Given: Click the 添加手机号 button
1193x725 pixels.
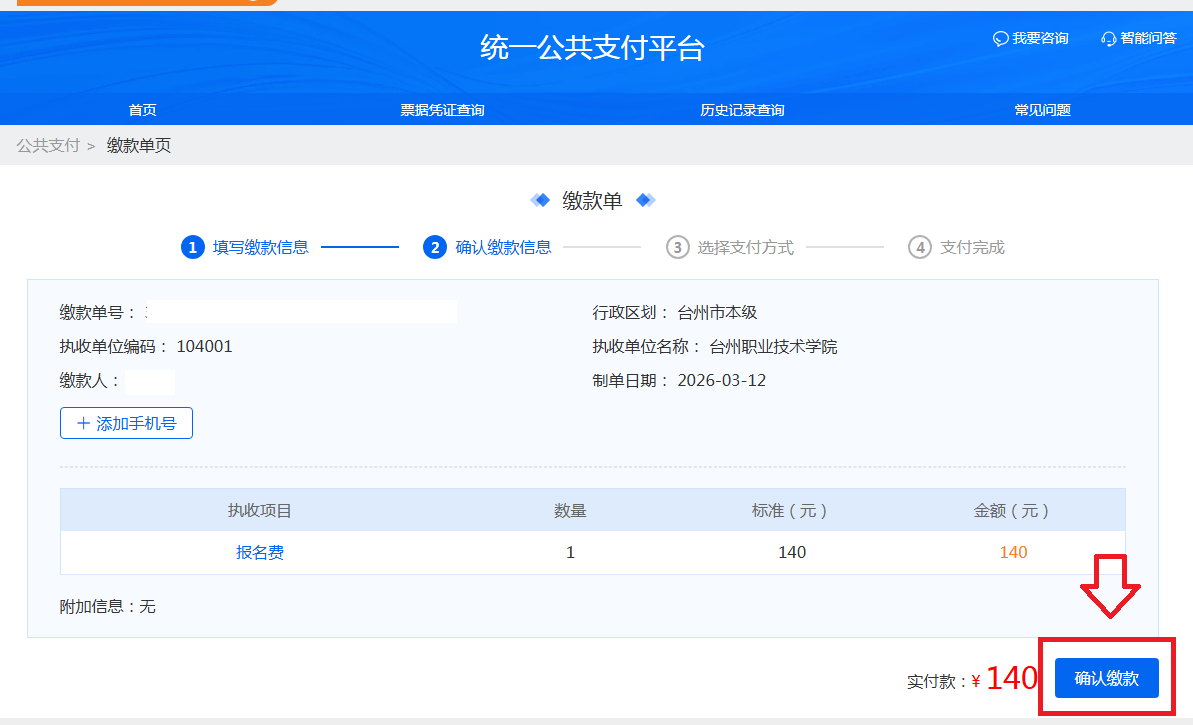Looking at the screenshot, I should click(126, 423).
